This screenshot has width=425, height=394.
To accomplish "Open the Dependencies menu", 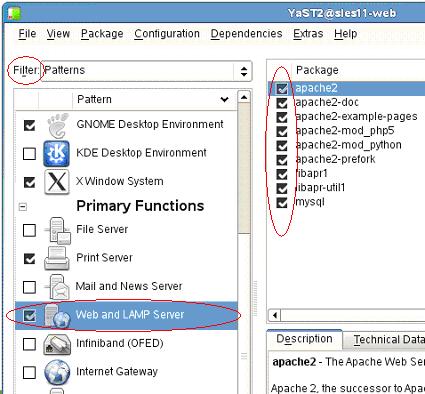I will point(246,34).
